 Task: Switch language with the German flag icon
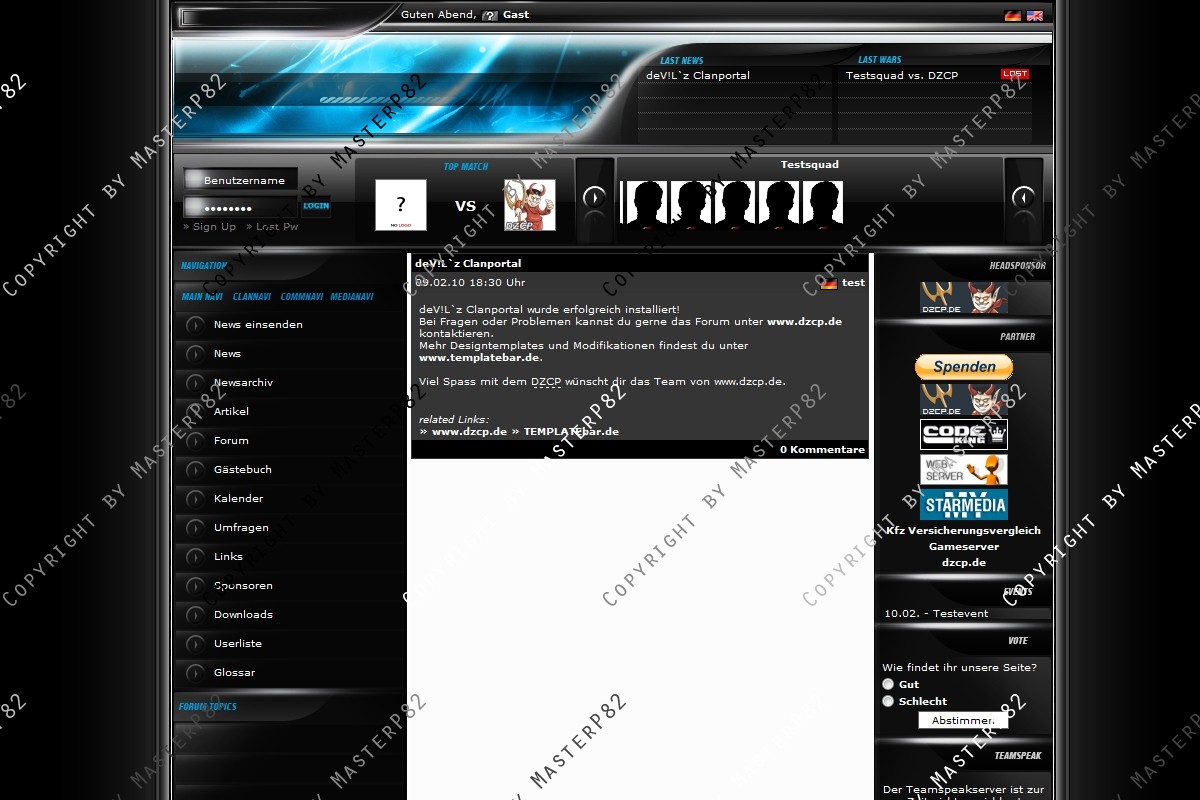[x=1012, y=16]
